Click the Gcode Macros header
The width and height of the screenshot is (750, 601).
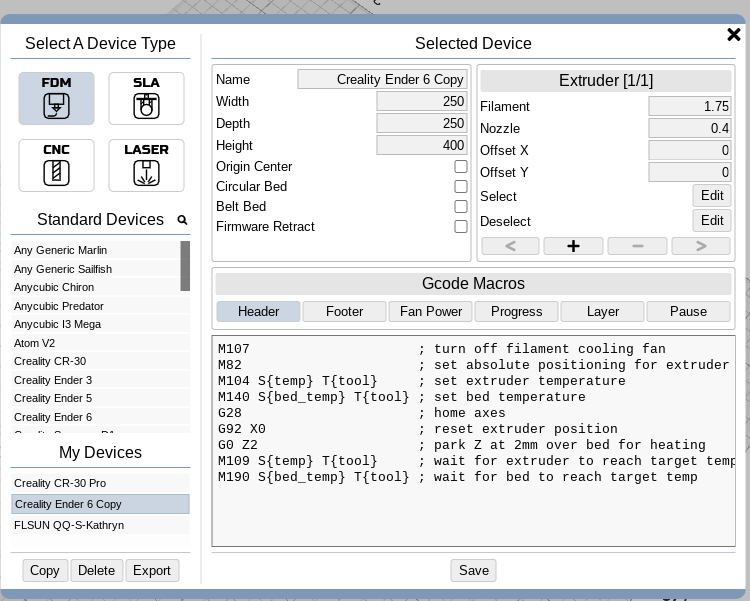pyautogui.click(x=474, y=284)
